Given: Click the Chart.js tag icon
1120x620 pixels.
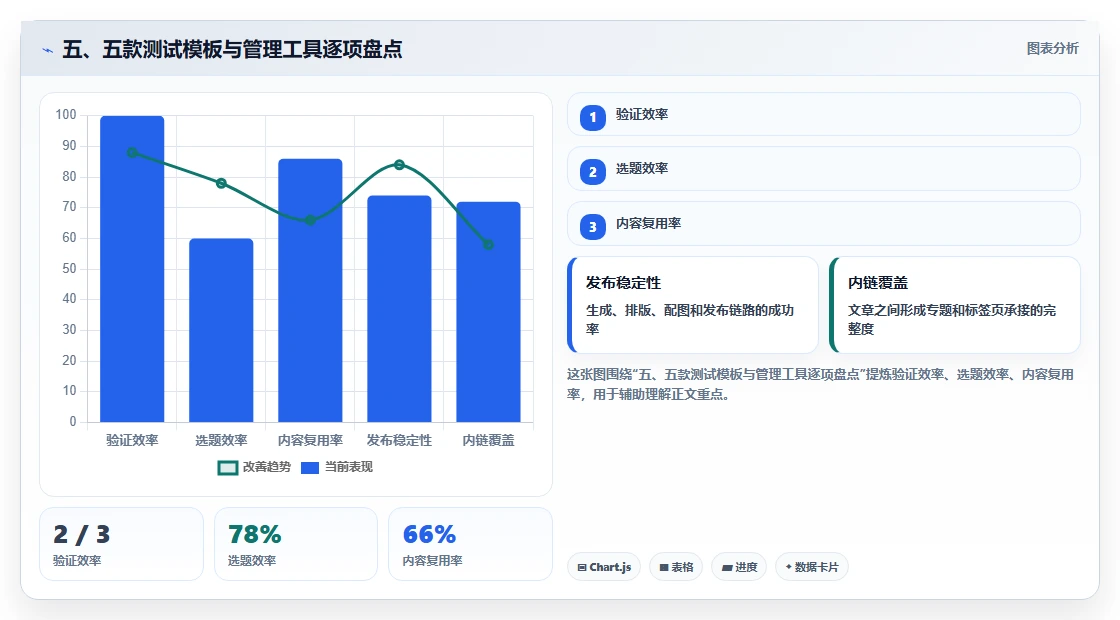Looking at the screenshot, I should pyautogui.click(x=582, y=567).
